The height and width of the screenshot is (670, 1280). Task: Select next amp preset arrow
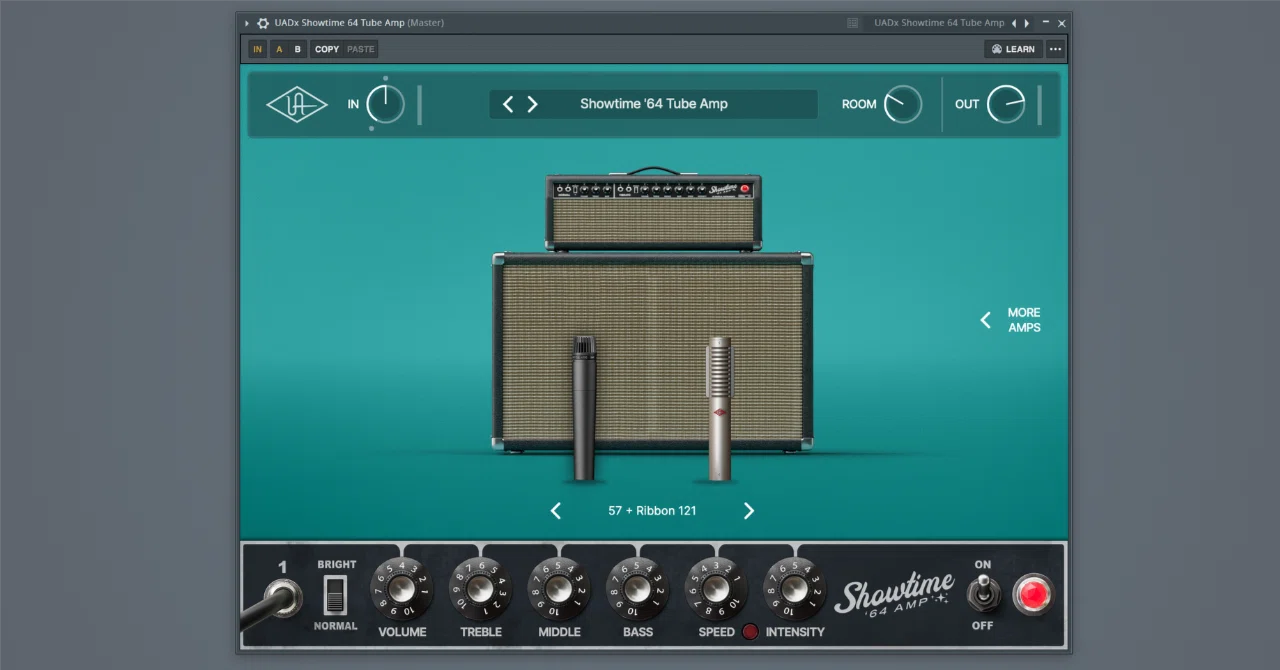coord(532,104)
